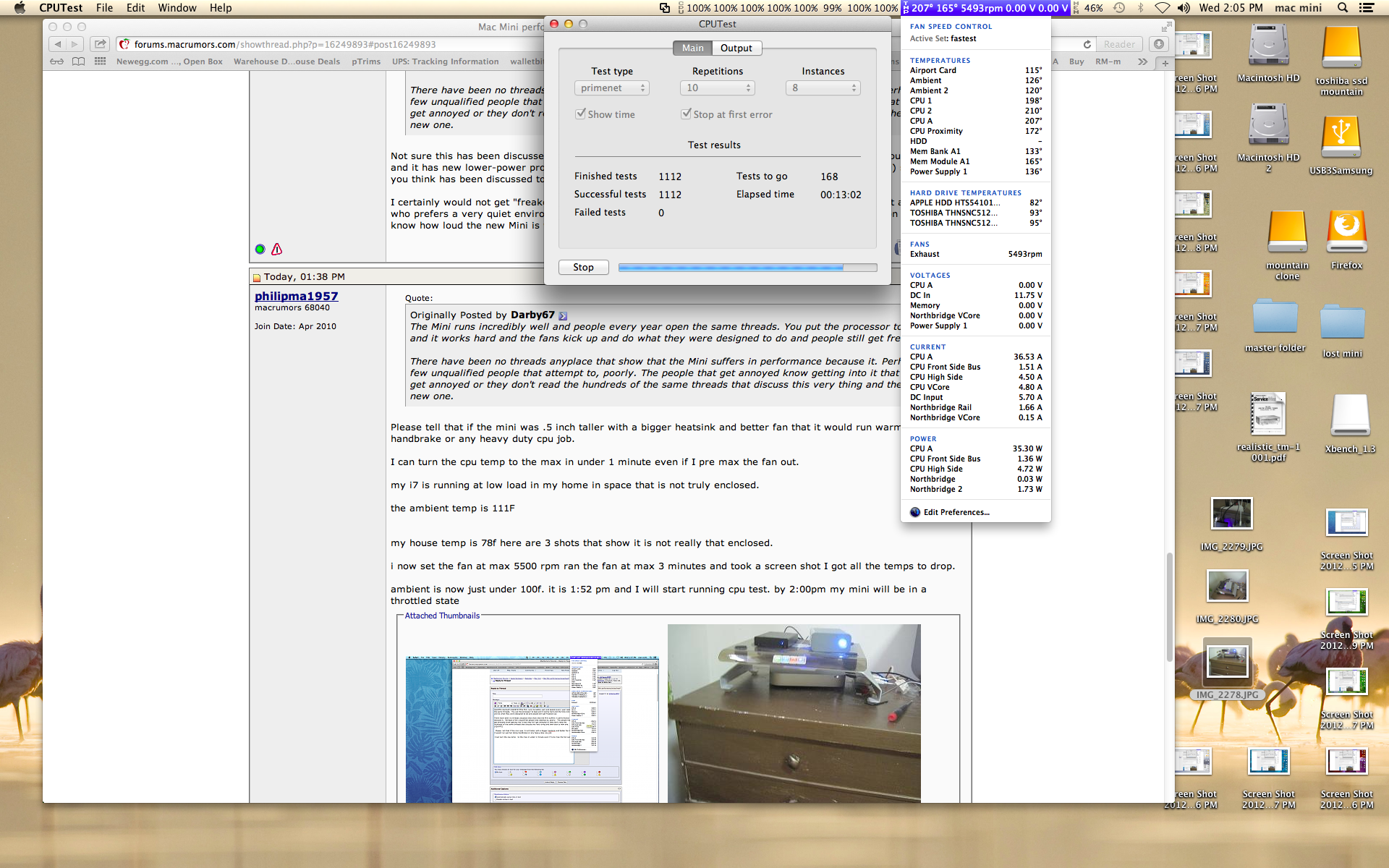This screenshot has height=868, width=1389.
Task: Switch to the Output tab
Action: [736, 48]
